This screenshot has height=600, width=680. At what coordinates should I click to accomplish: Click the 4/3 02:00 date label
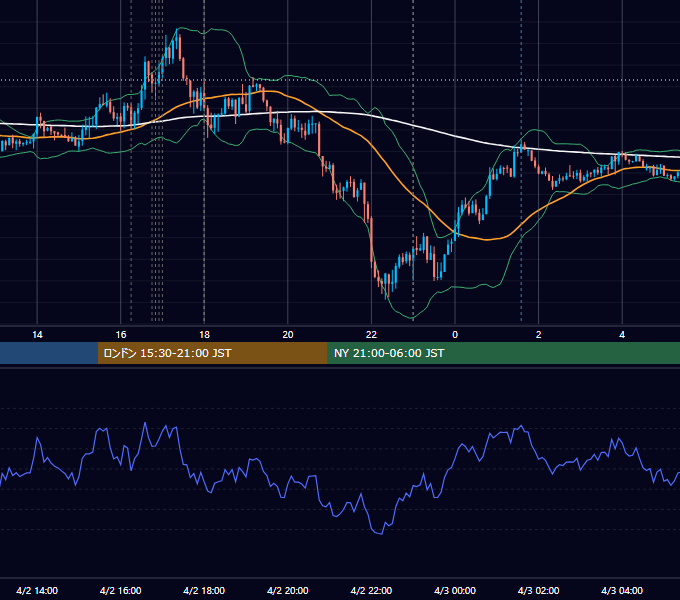(538, 590)
